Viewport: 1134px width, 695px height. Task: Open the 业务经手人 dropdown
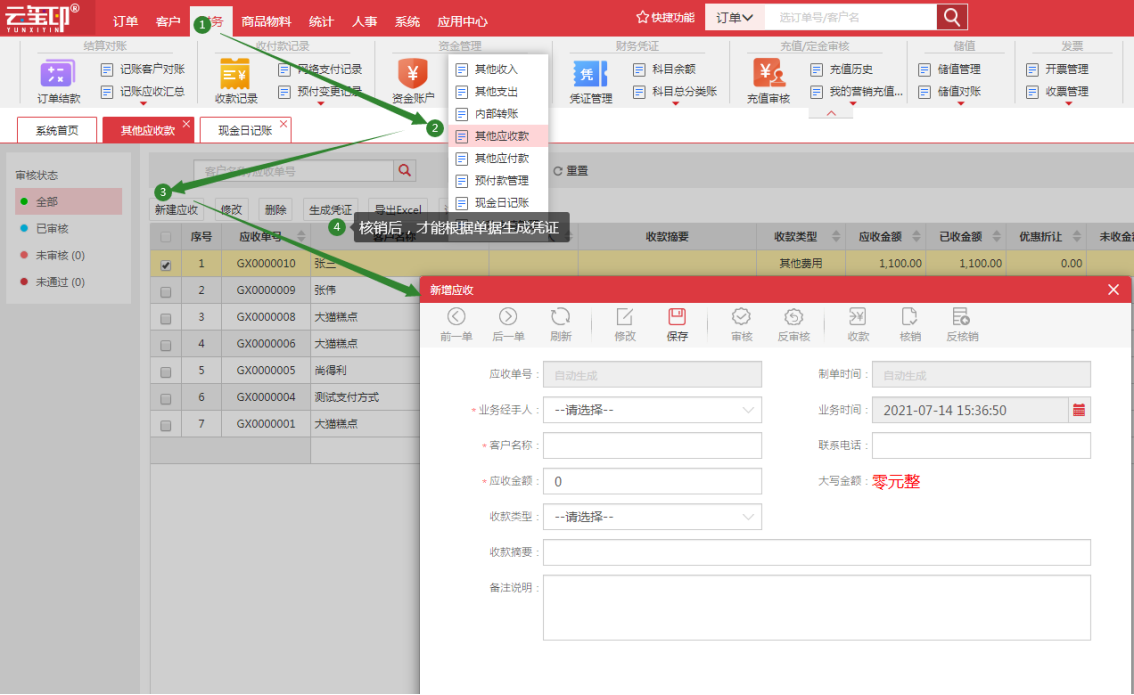[x=652, y=410]
